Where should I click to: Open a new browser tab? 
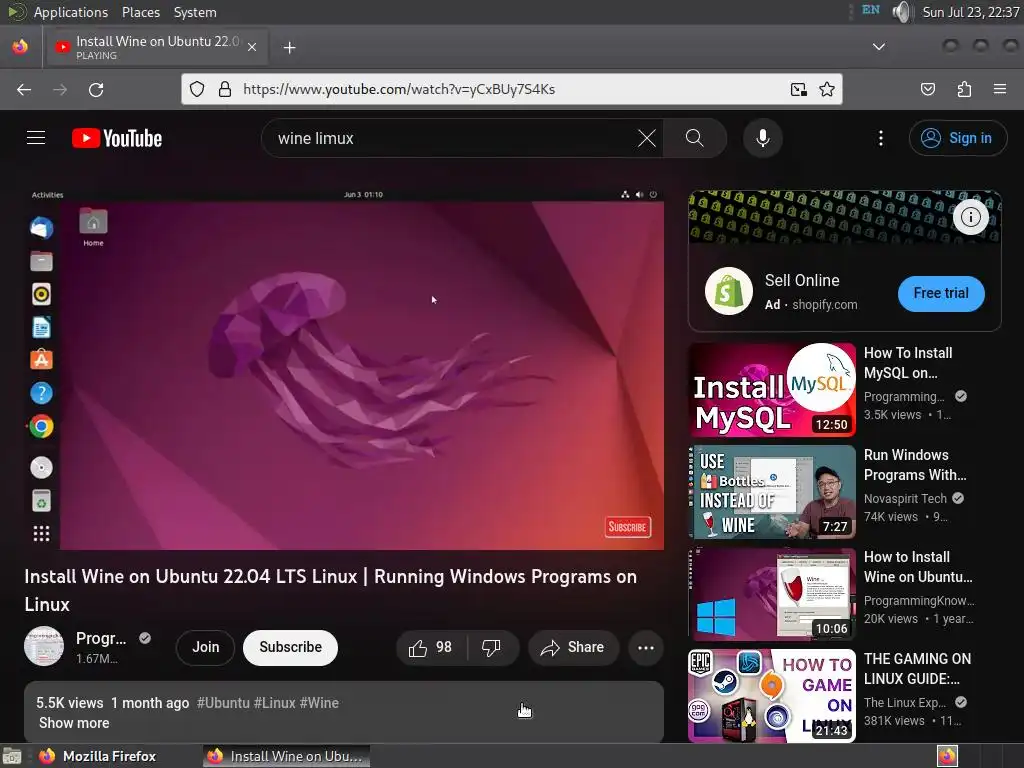(289, 47)
